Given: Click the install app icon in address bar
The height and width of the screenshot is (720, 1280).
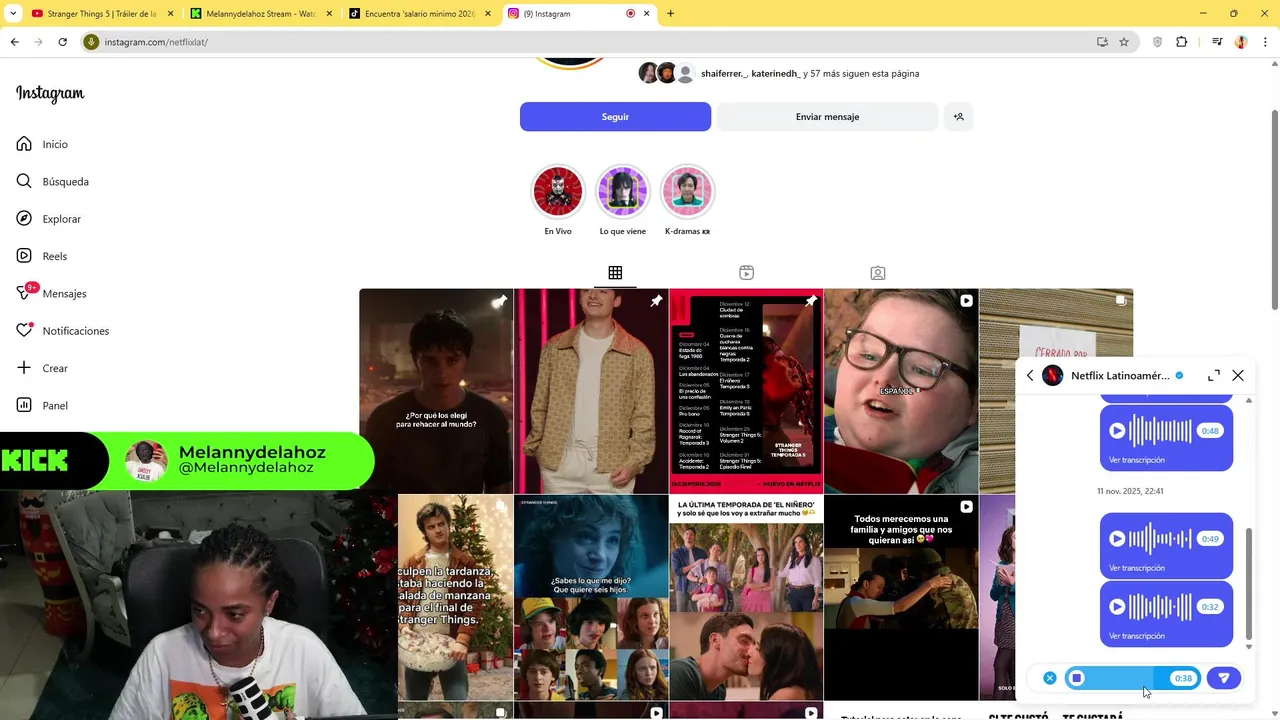Looking at the screenshot, I should (x=1102, y=42).
